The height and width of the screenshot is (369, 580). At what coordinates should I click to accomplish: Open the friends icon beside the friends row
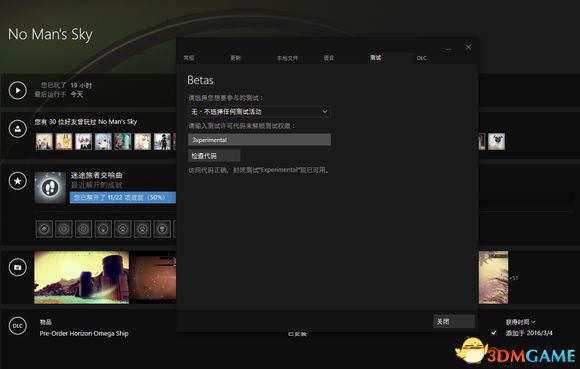(x=18, y=129)
